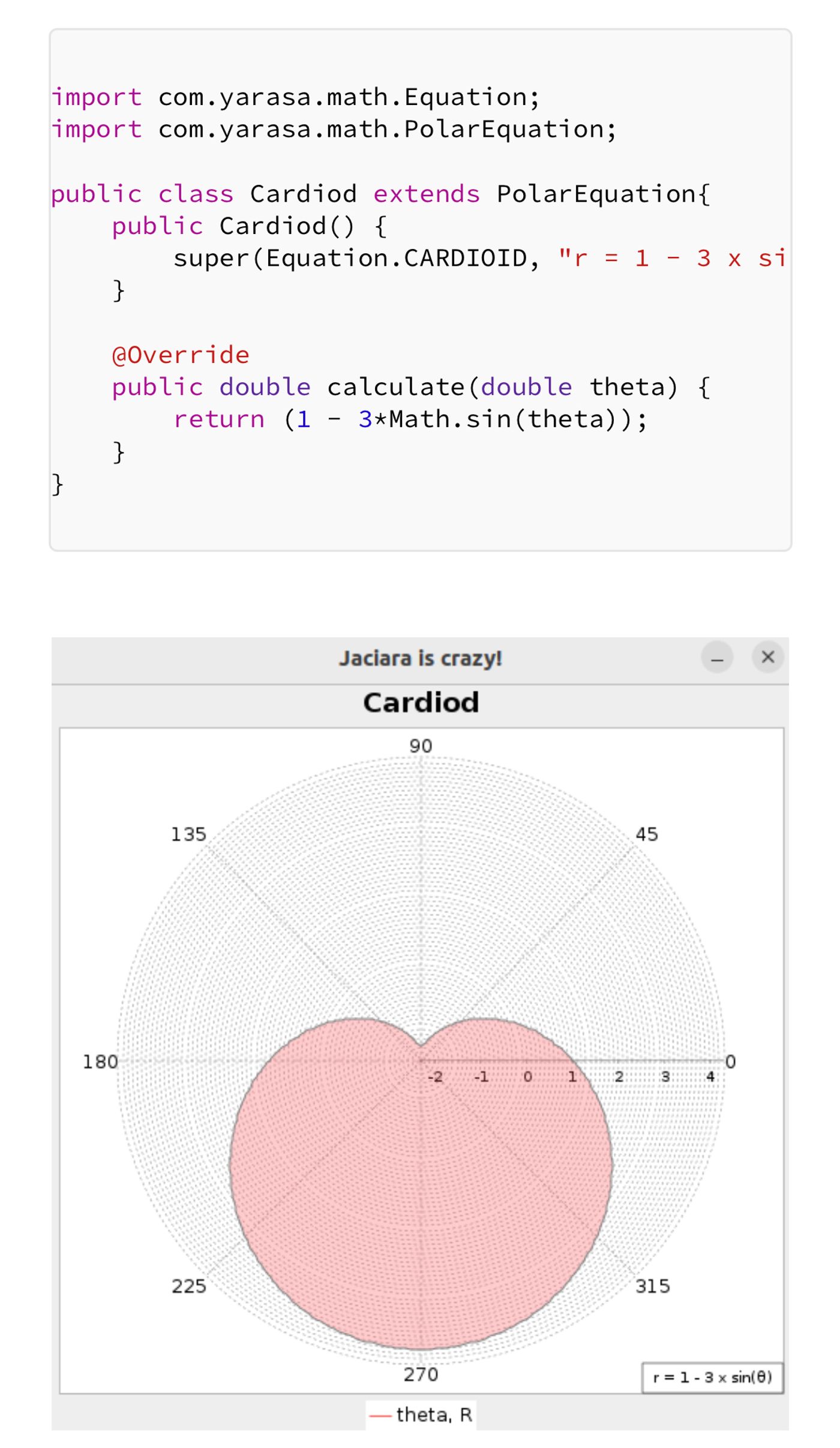This screenshot has height=1448, width=840.
Task: Click the Equation.CARDIOID constant in code
Action: coord(397,258)
